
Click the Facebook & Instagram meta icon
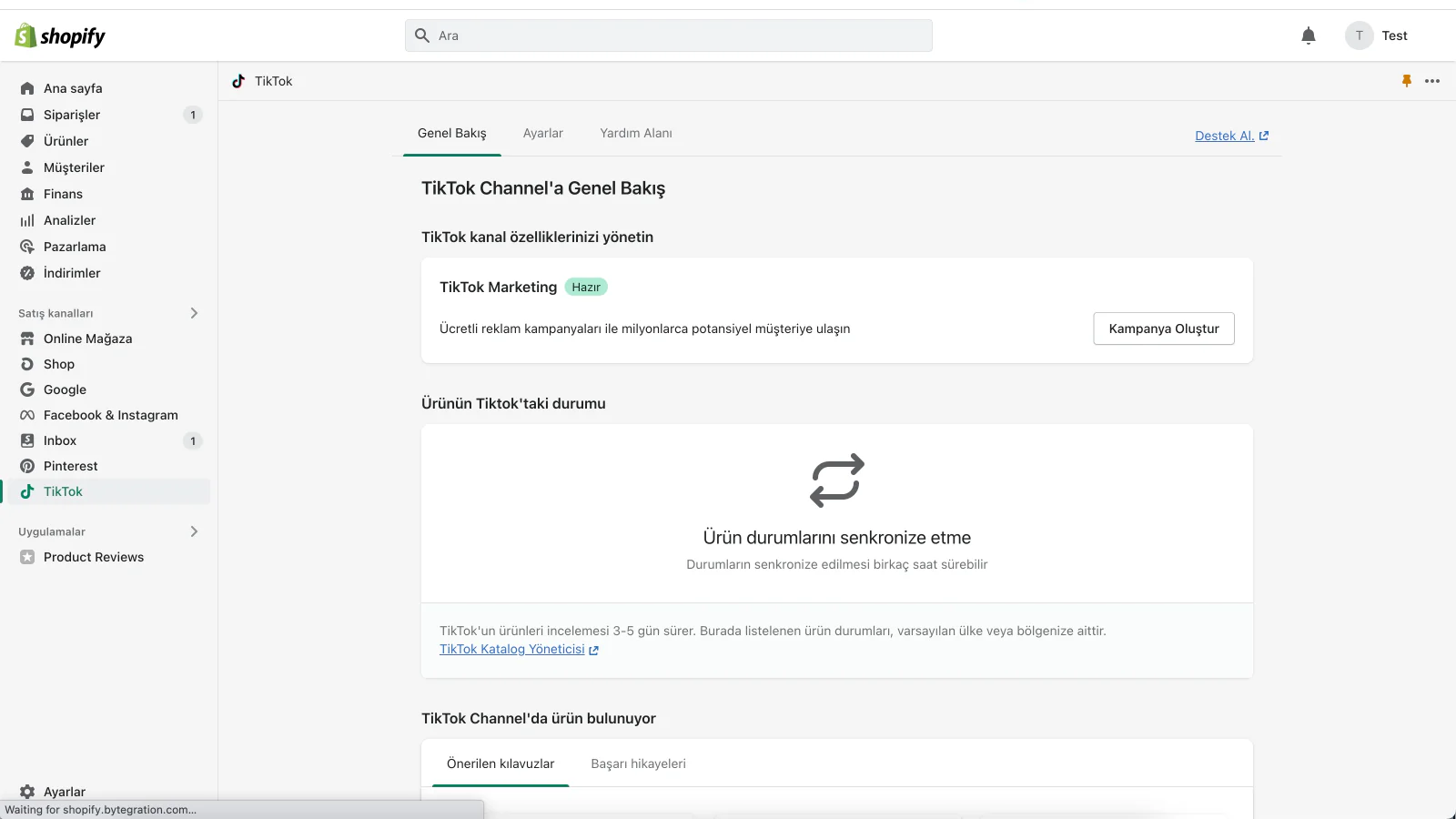tap(27, 415)
